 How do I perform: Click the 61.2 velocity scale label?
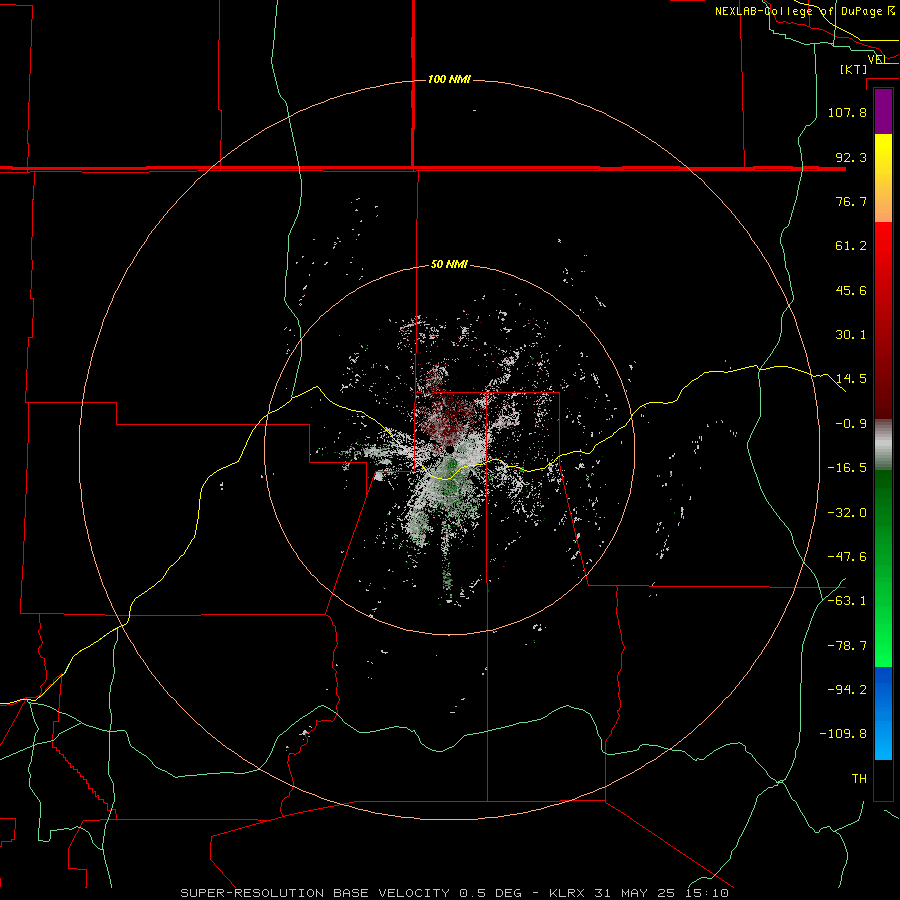[851, 246]
